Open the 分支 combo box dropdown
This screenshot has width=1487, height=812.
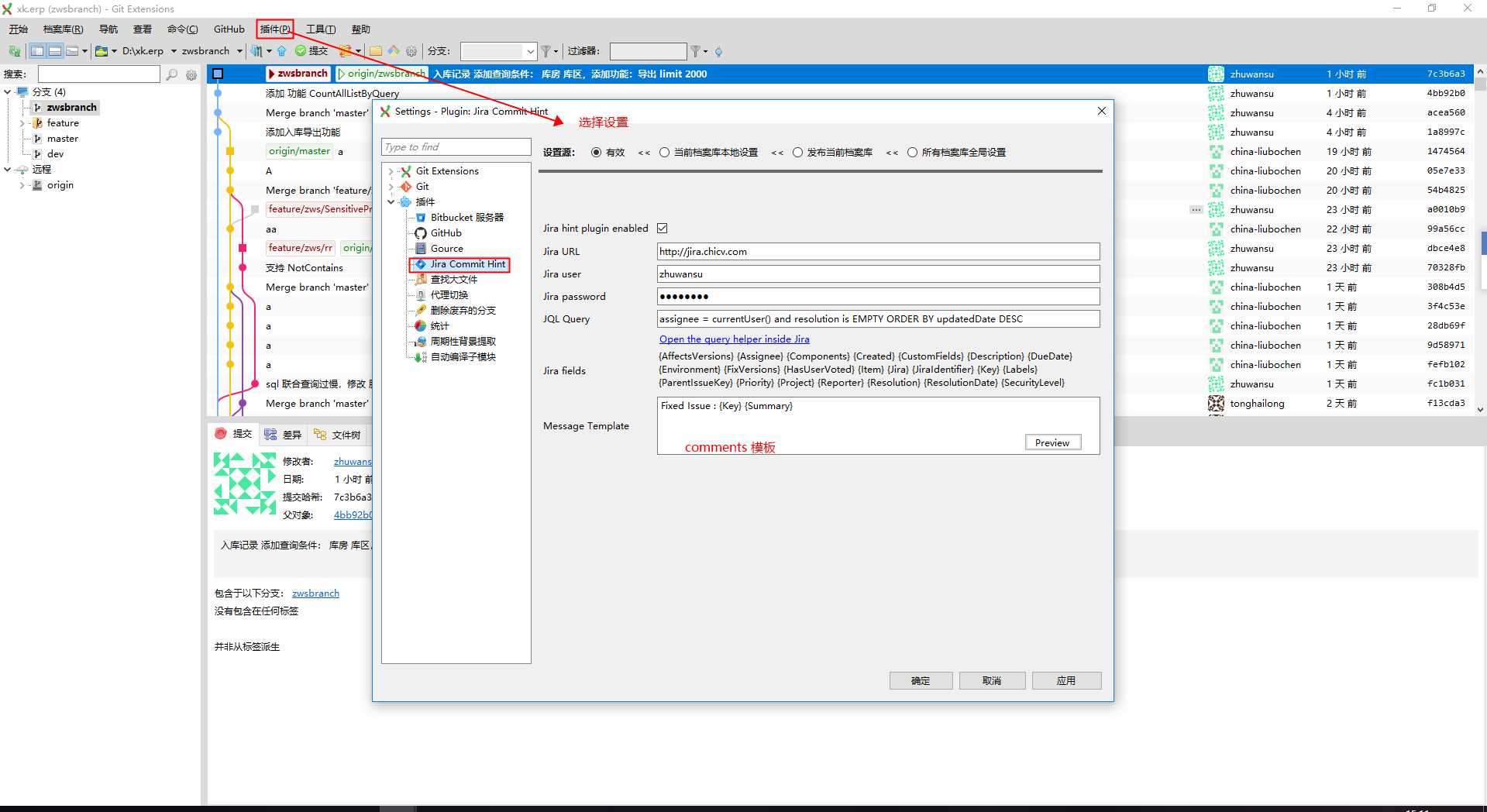[531, 51]
